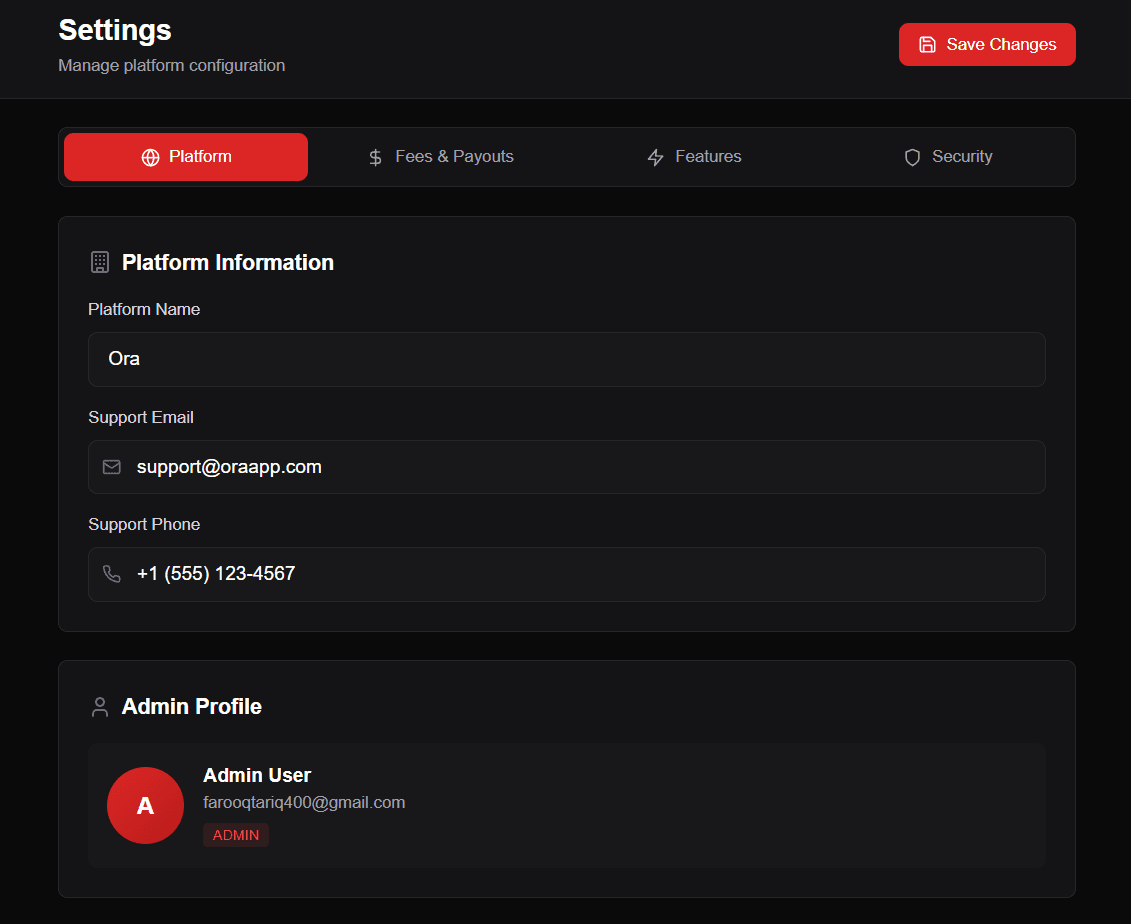
Task: Switch to the Platform tab
Action: click(185, 157)
